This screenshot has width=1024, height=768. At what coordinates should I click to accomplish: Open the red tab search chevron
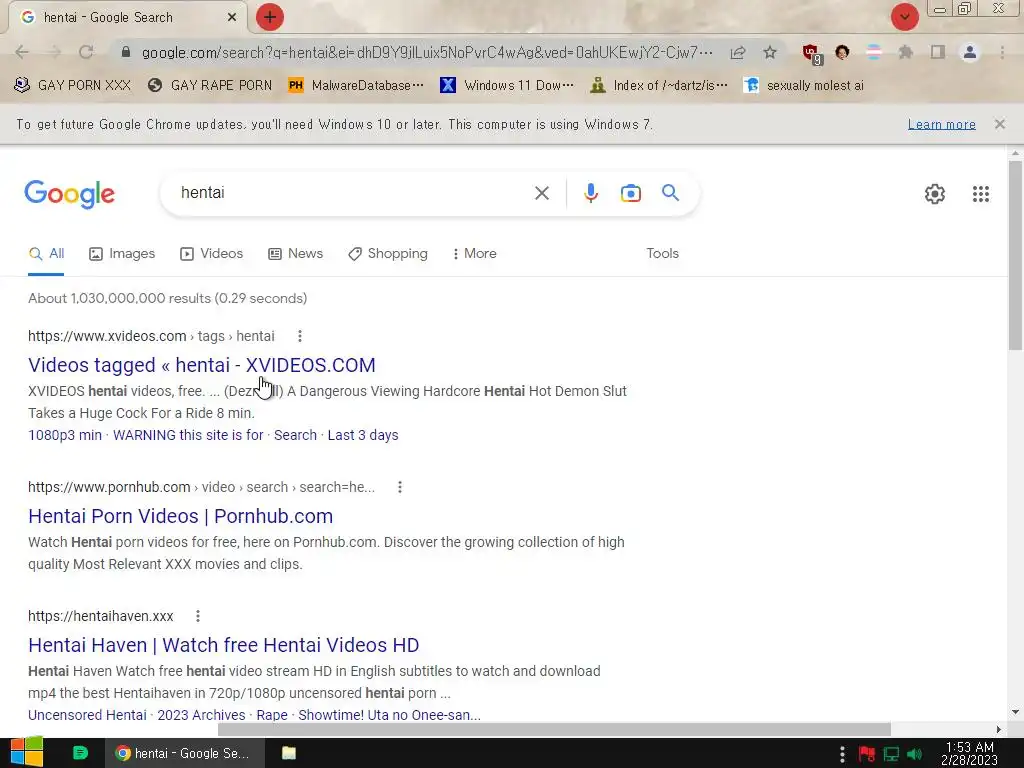[x=904, y=17]
